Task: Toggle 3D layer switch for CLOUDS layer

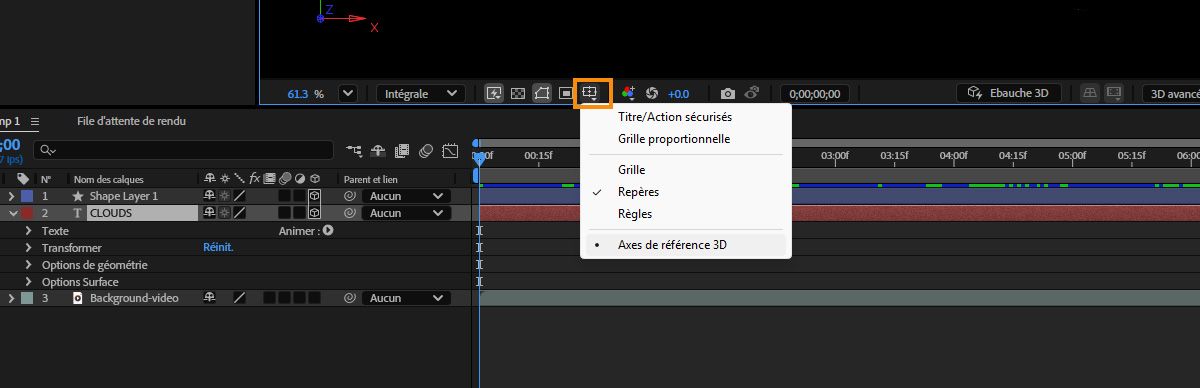Action: [314, 213]
